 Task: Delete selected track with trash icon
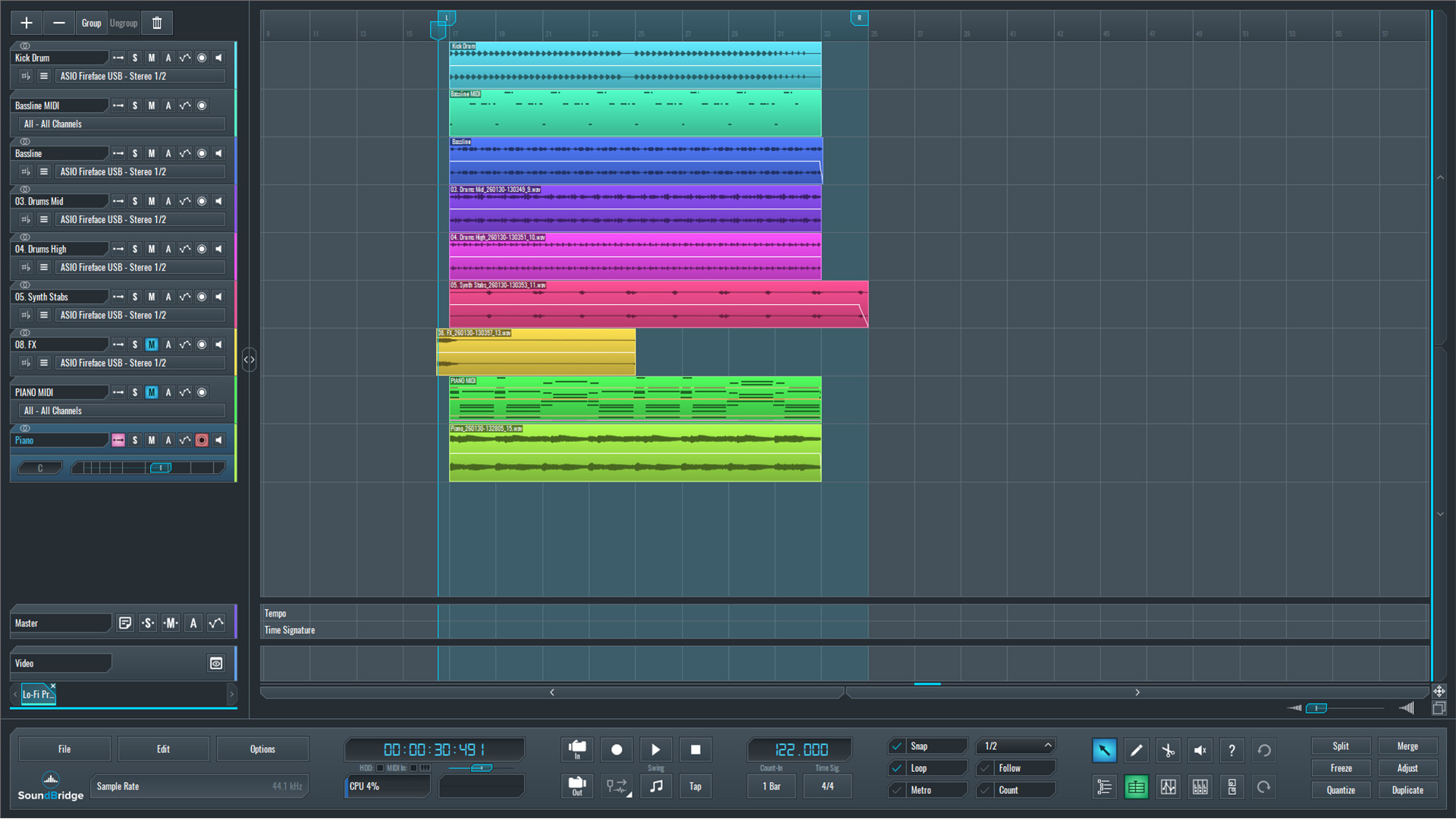tap(157, 23)
